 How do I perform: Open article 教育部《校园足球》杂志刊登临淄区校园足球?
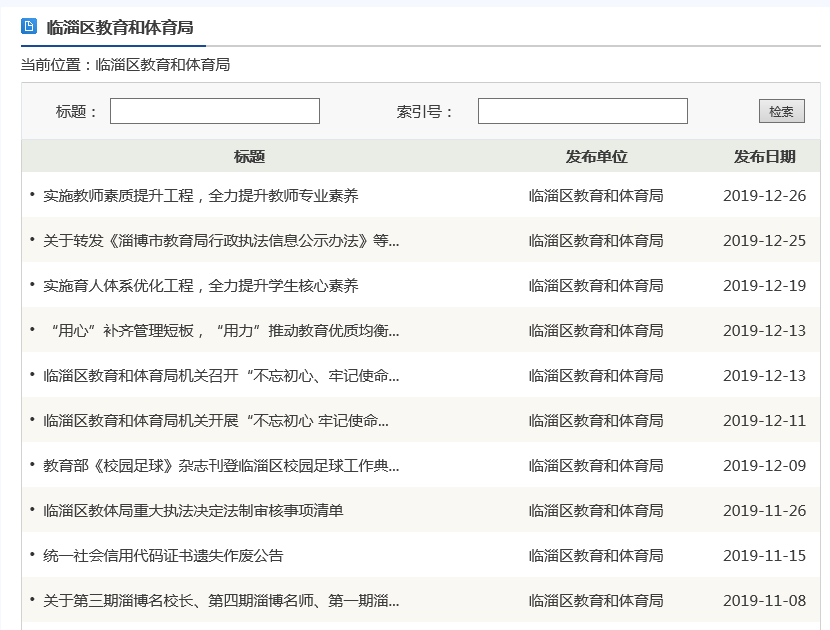[220, 466]
